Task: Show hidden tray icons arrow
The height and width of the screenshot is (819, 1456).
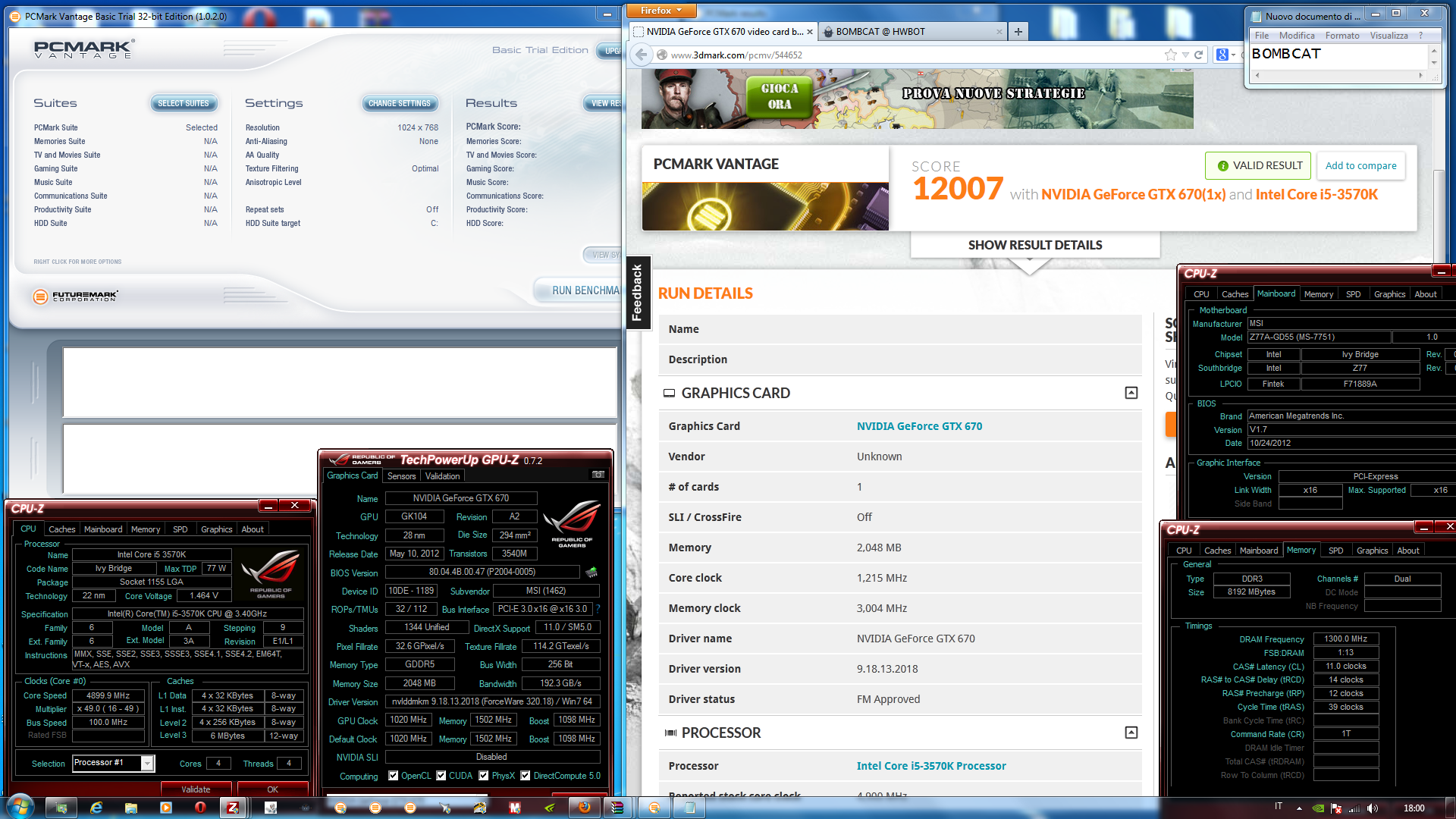Action: pos(1299,808)
